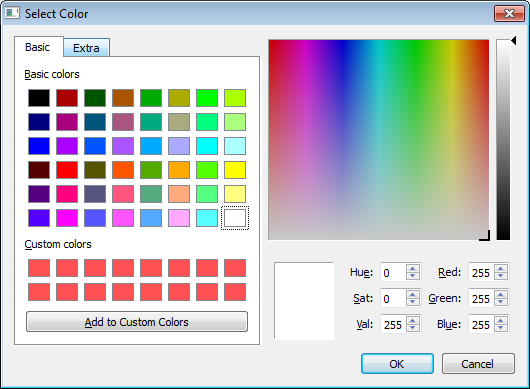Pick the brown swatch in top row
Viewport: 530px width, 389px height.
pos(123,98)
